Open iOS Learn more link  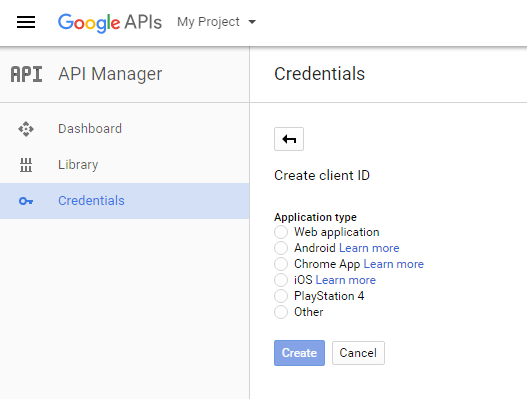pos(346,280)
